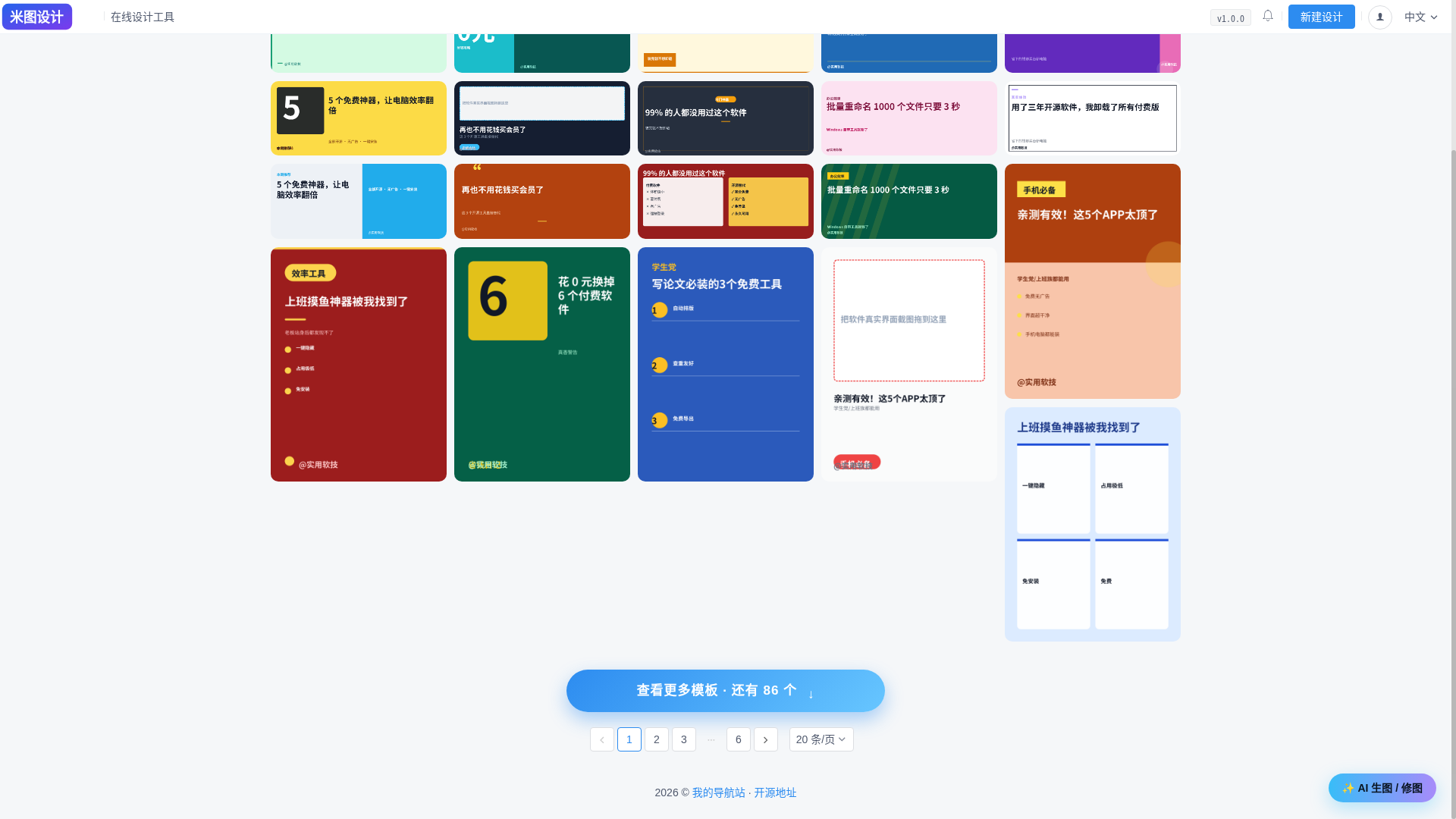This screenshot has width=1456, height=819.
Task: Open the 上班摸鱼神器 red template
Action: [x=359, y=364]
